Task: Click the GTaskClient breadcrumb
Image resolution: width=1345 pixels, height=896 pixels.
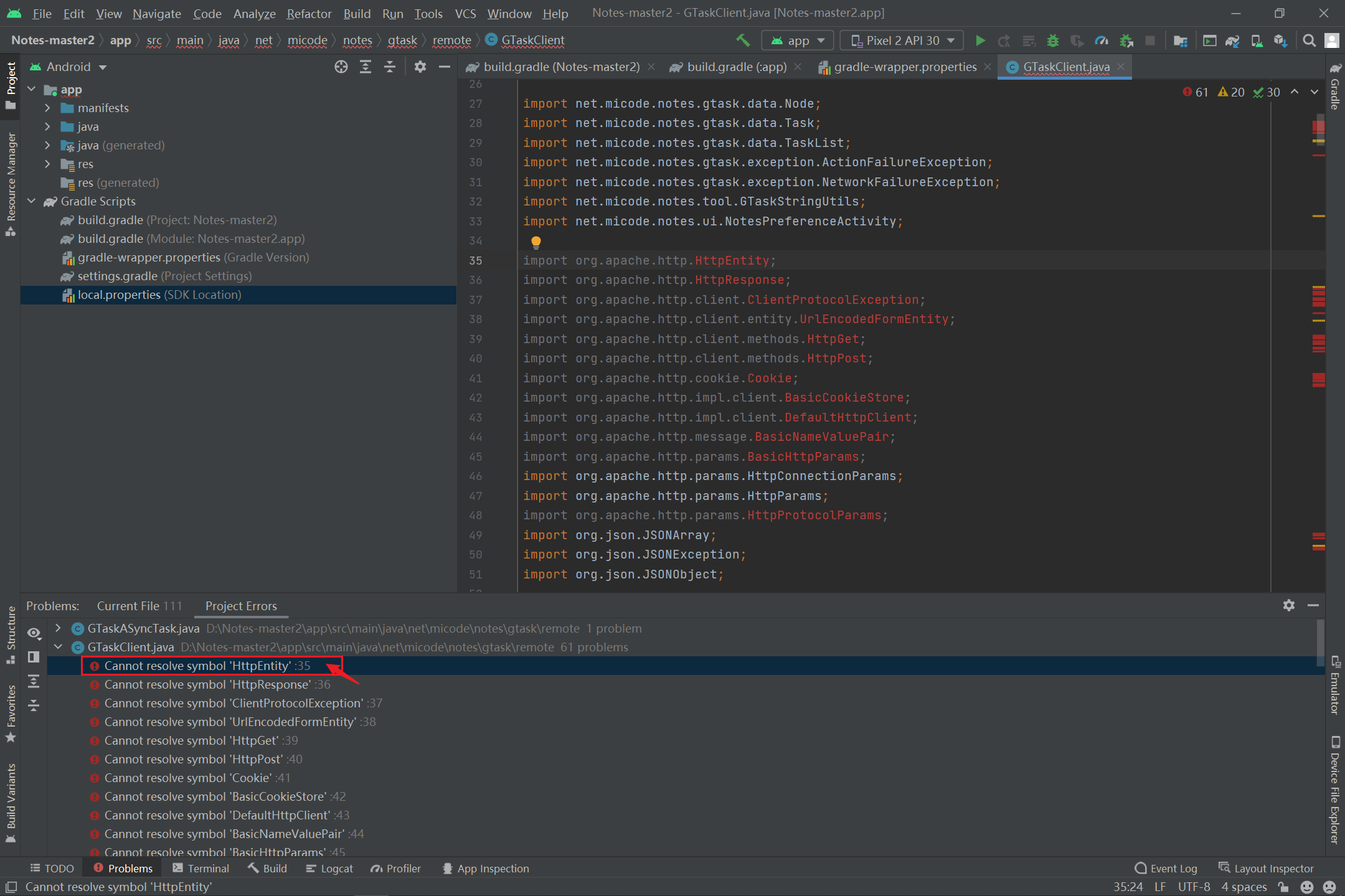Action: pyautogui.click(x=525, y=40)
